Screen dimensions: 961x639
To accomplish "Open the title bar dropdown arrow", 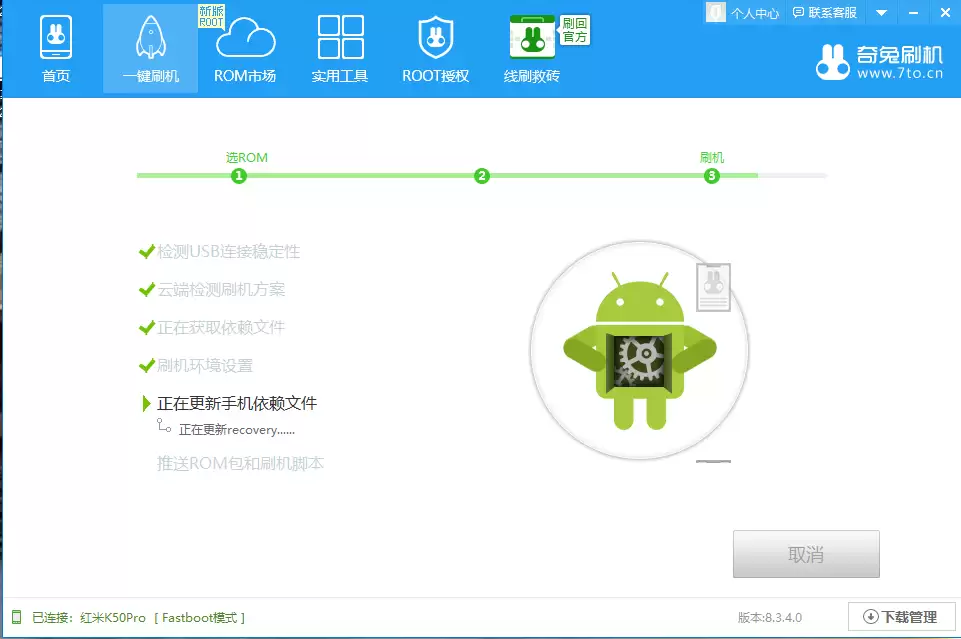I will click(880, 12).
